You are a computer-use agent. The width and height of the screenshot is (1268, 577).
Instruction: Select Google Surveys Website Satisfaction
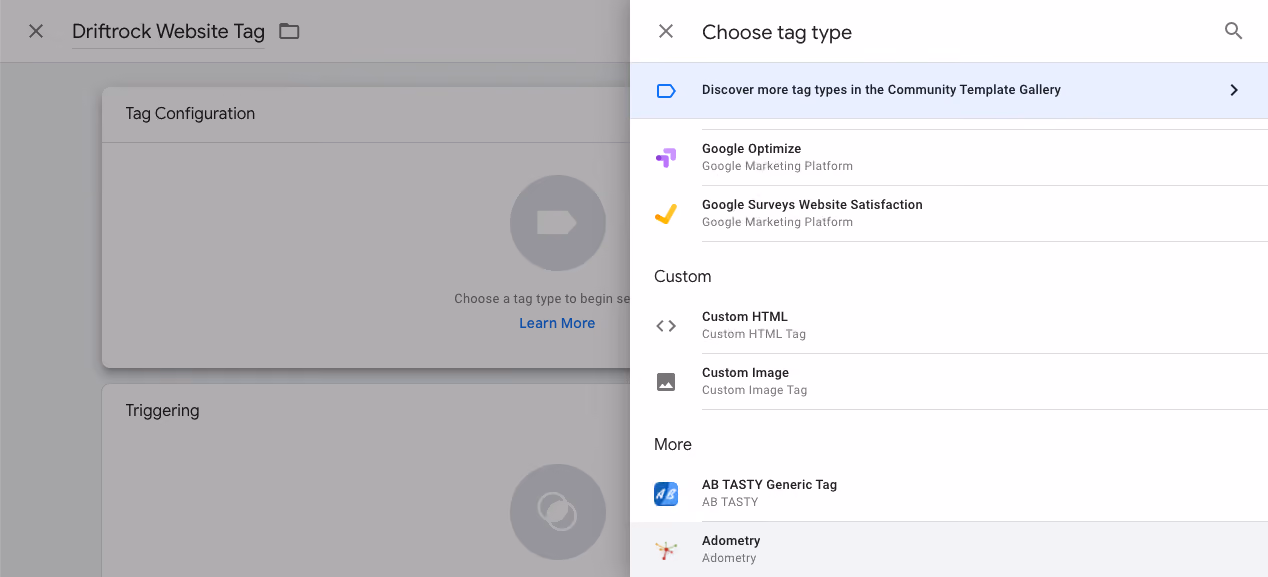tap(949, 213)
